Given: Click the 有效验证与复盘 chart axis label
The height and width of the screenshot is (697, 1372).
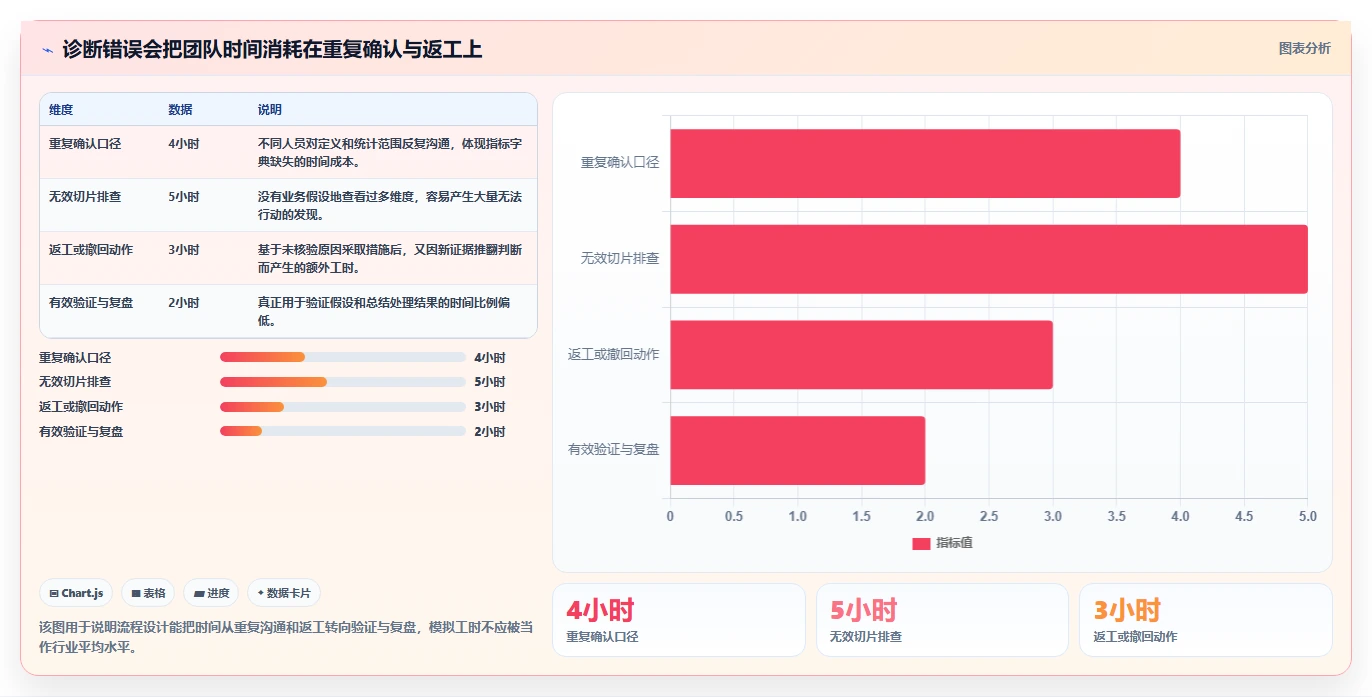Looking at the screenshot, I should 614,450.
